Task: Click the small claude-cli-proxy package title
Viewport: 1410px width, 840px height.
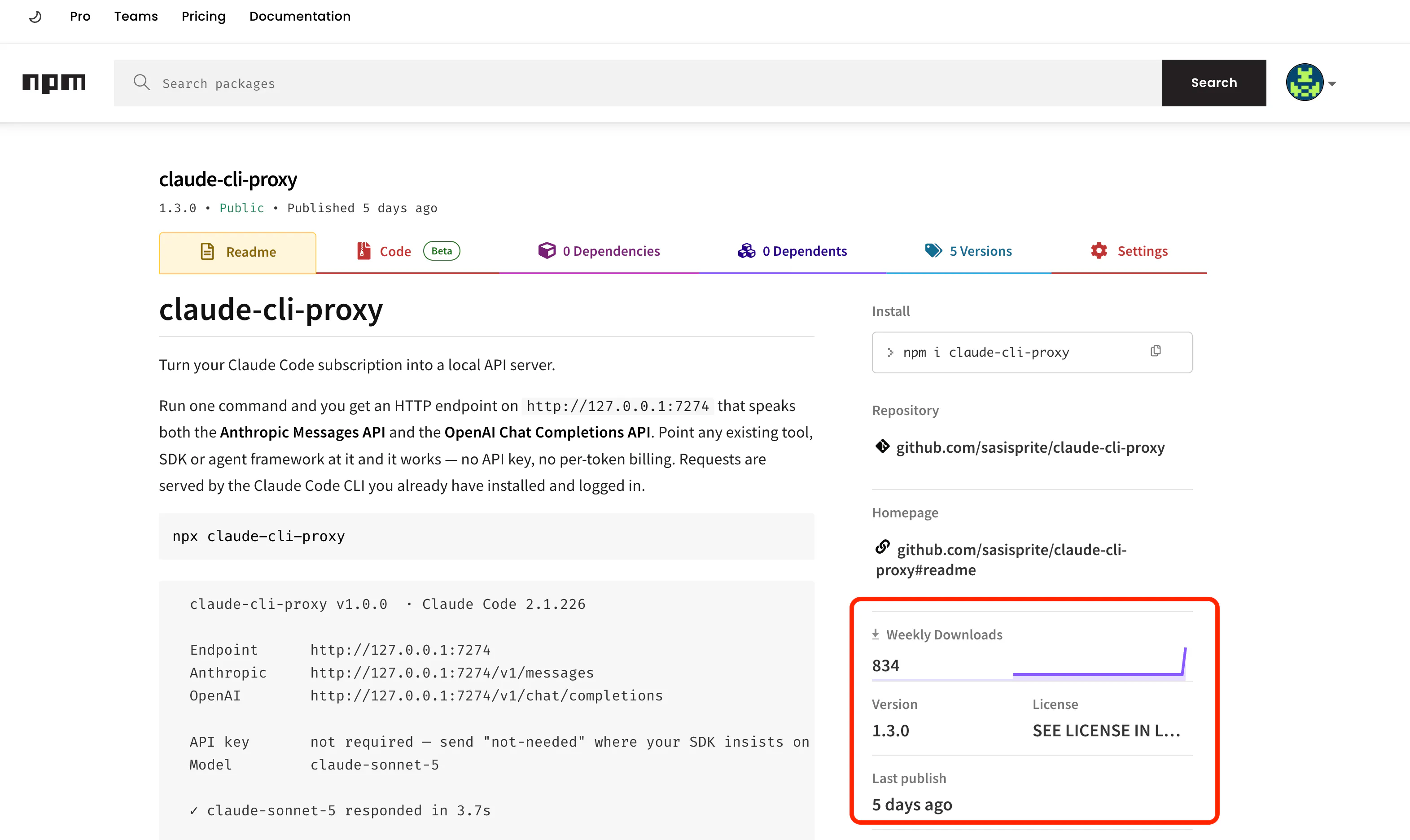Action: (x=228, y=179)
